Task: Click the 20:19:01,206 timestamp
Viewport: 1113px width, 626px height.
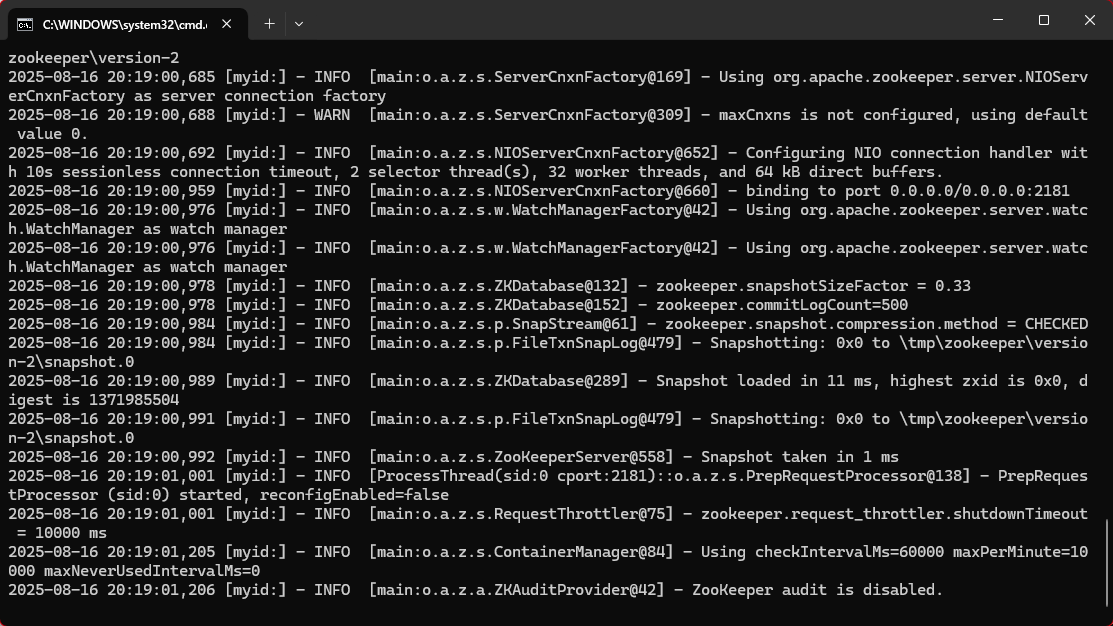Action: click(x=161, y=590)
